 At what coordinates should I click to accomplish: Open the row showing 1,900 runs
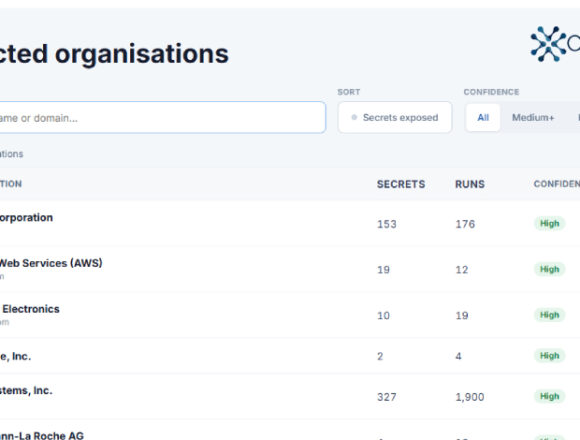coord(290,396)
